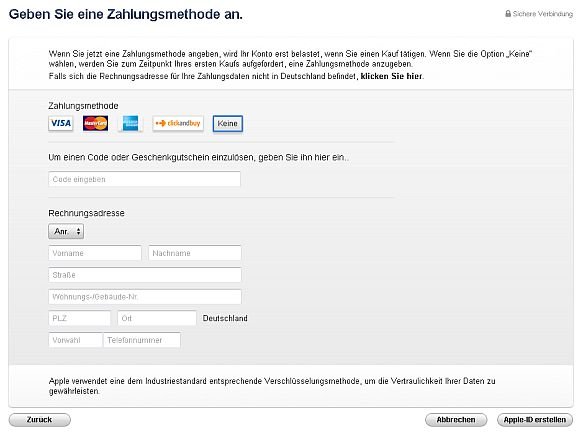Viewport: 580px width, 436px height.
Task: Open the Anr. salutation dropdown
Action: [66, 231]
